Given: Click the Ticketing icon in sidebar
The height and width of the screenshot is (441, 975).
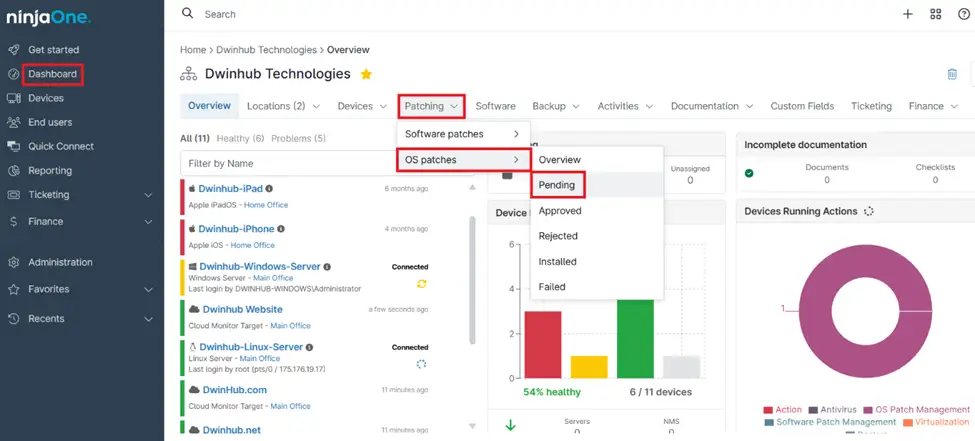Looking at the screenshot, I should point(14,195).
